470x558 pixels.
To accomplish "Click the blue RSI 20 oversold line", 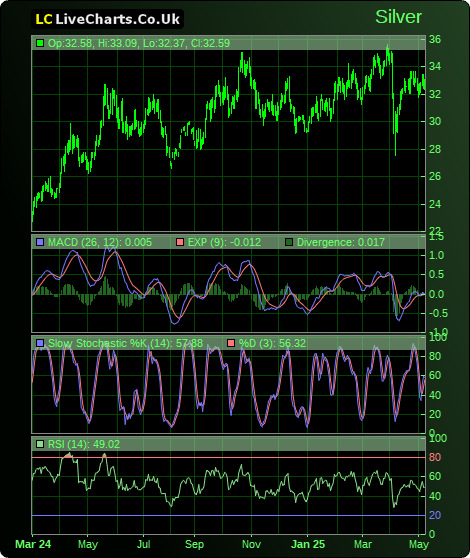I will click(x=228, y=515).
